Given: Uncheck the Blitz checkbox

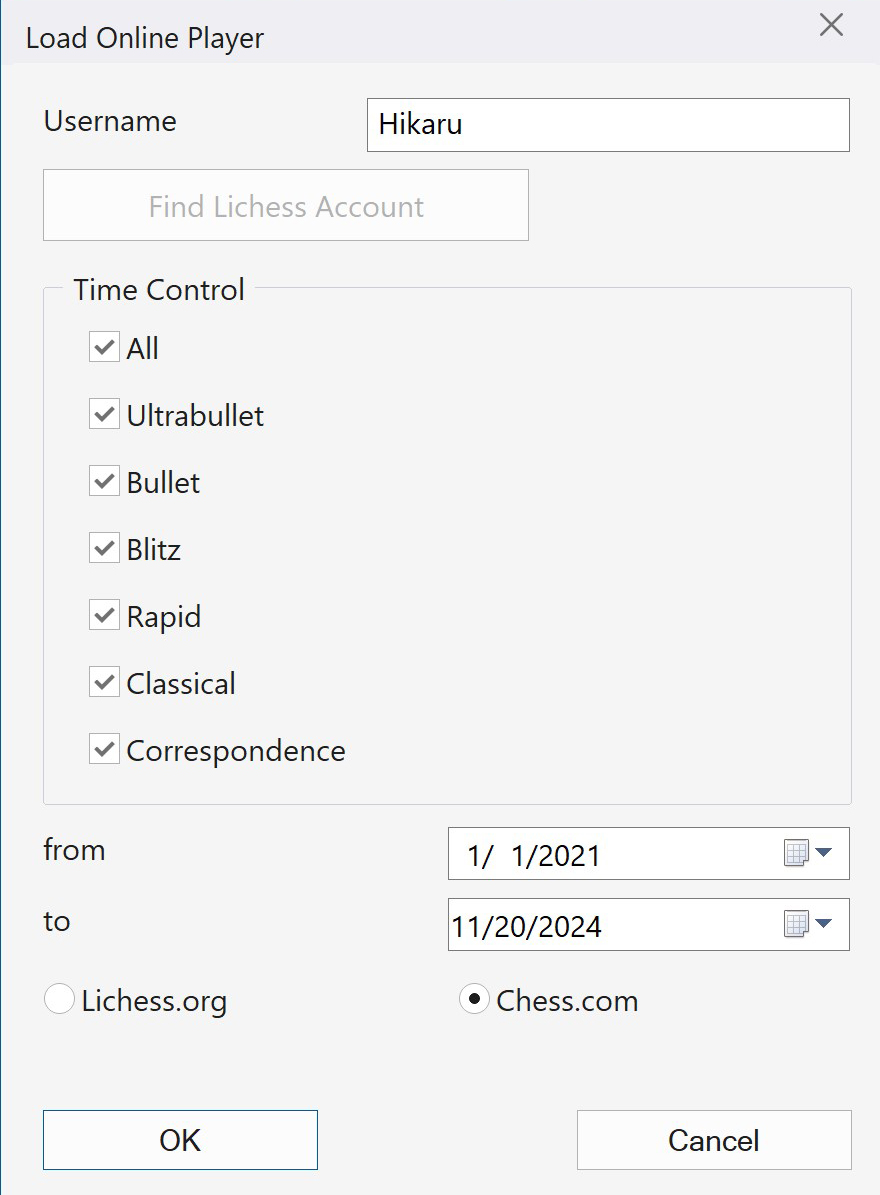Looking at the screenshot, I should (104, 549).
